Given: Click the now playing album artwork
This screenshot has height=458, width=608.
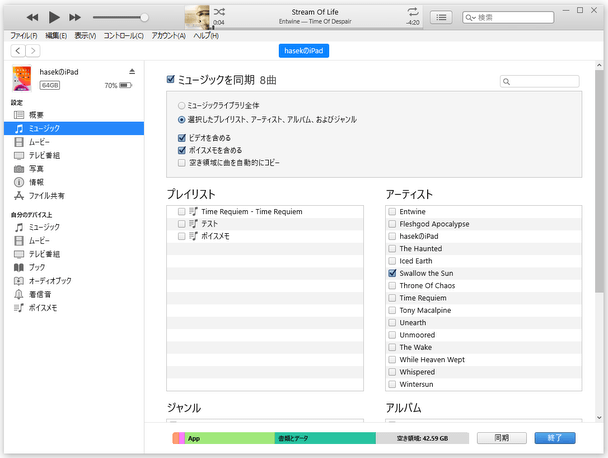Looking at the screenshot, I should [197, 17].
